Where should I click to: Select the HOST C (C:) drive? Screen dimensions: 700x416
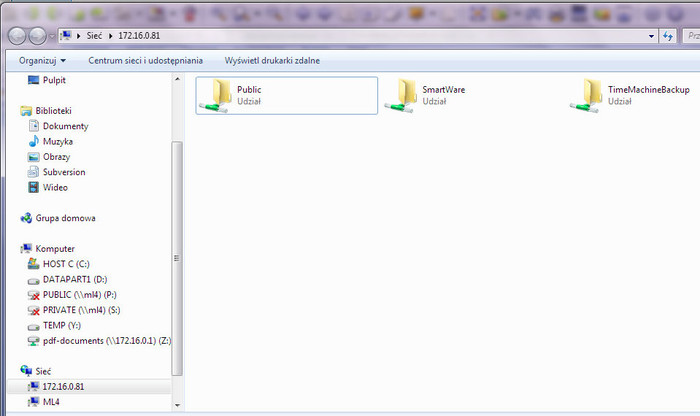pos(67,263)
